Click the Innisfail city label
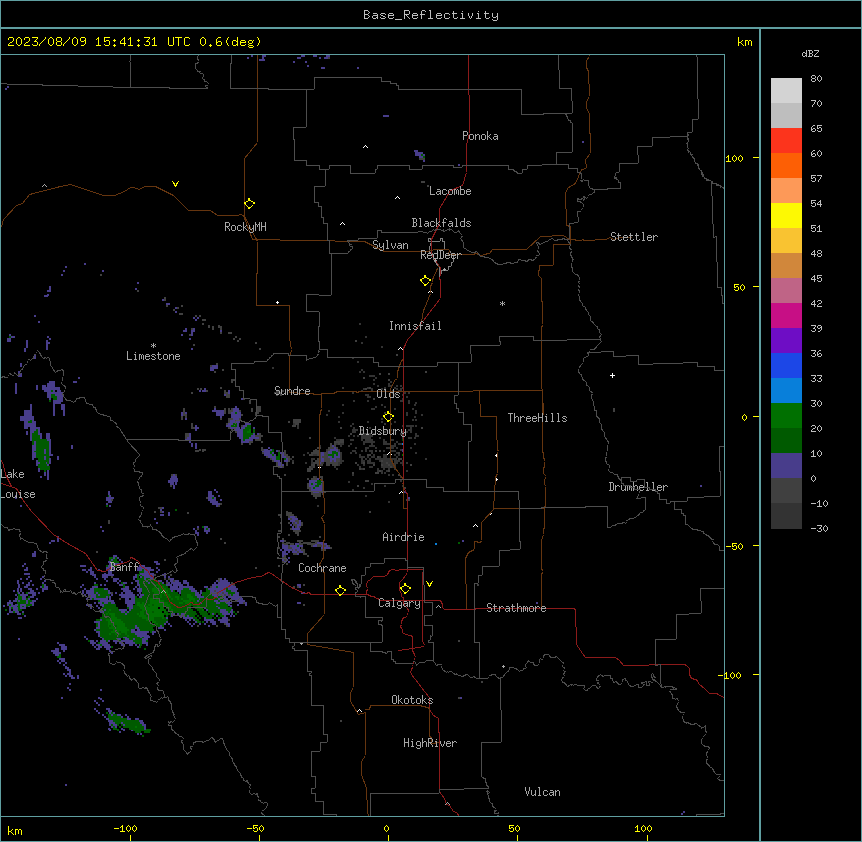862x842 pixels. click(415, 326)
